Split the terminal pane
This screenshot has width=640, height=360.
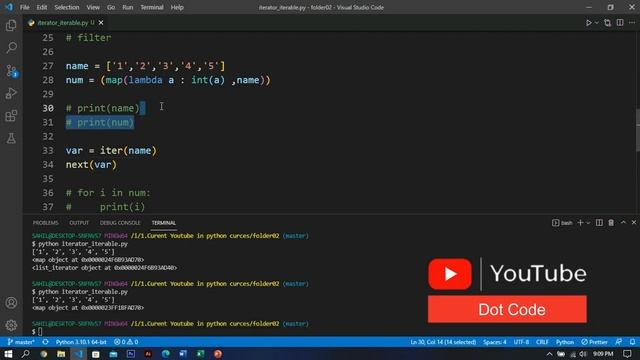coord(599,222)
